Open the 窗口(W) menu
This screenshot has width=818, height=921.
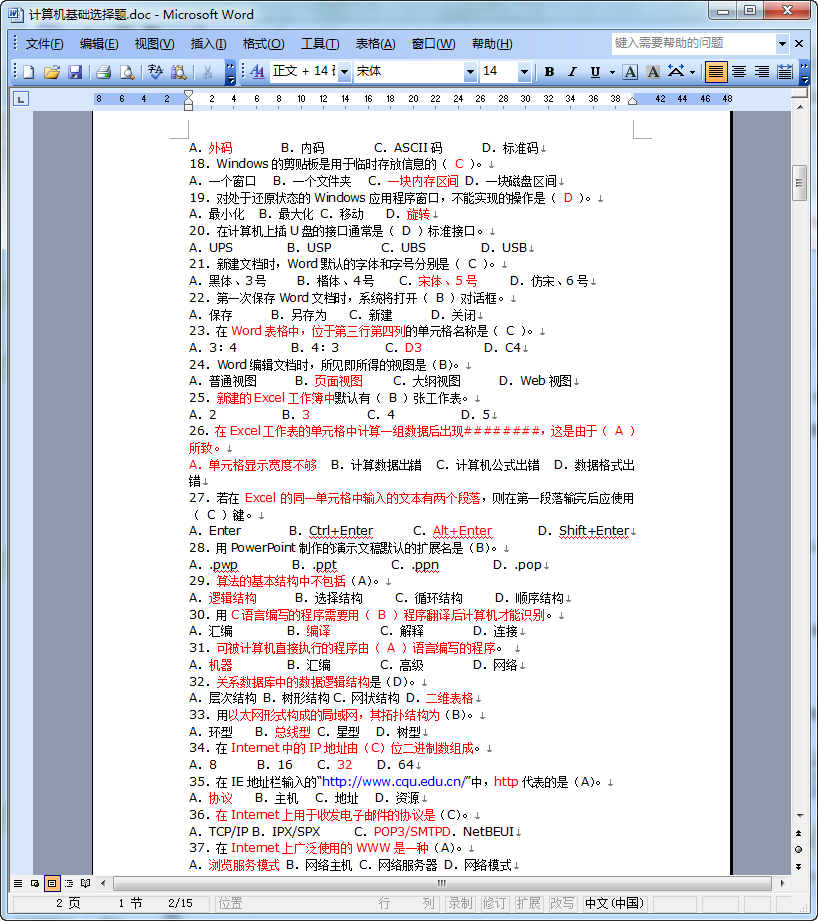[x=433, y=44]
